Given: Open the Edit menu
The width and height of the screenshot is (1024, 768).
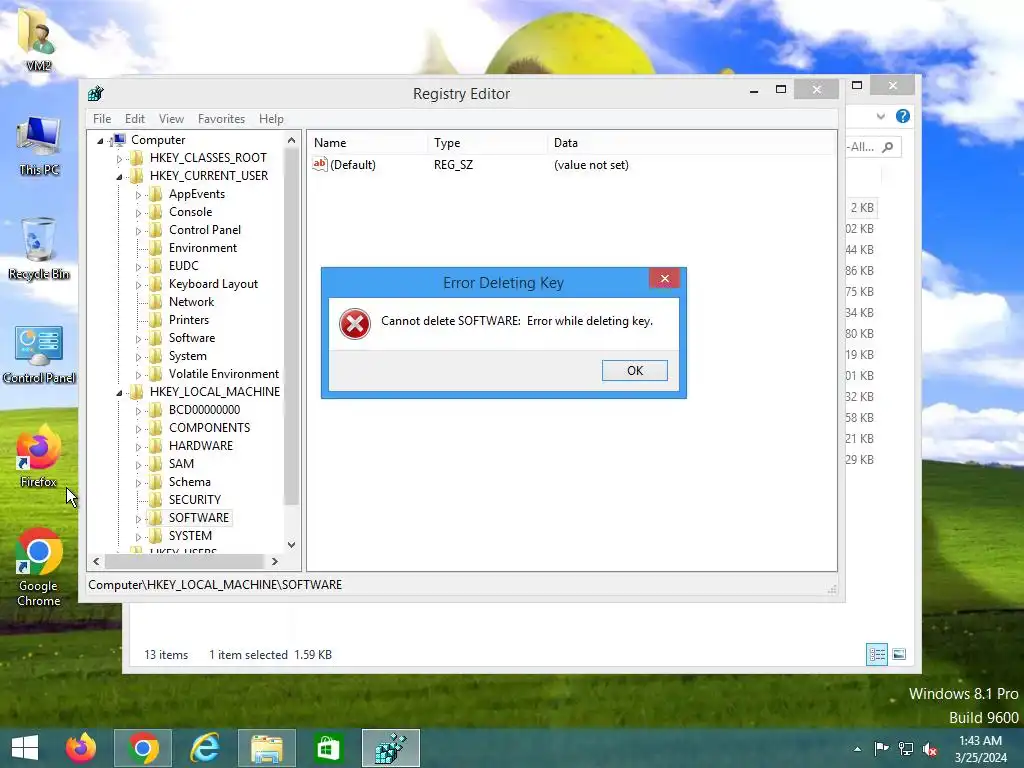Looking at the screenshot, I should (135, 119).
